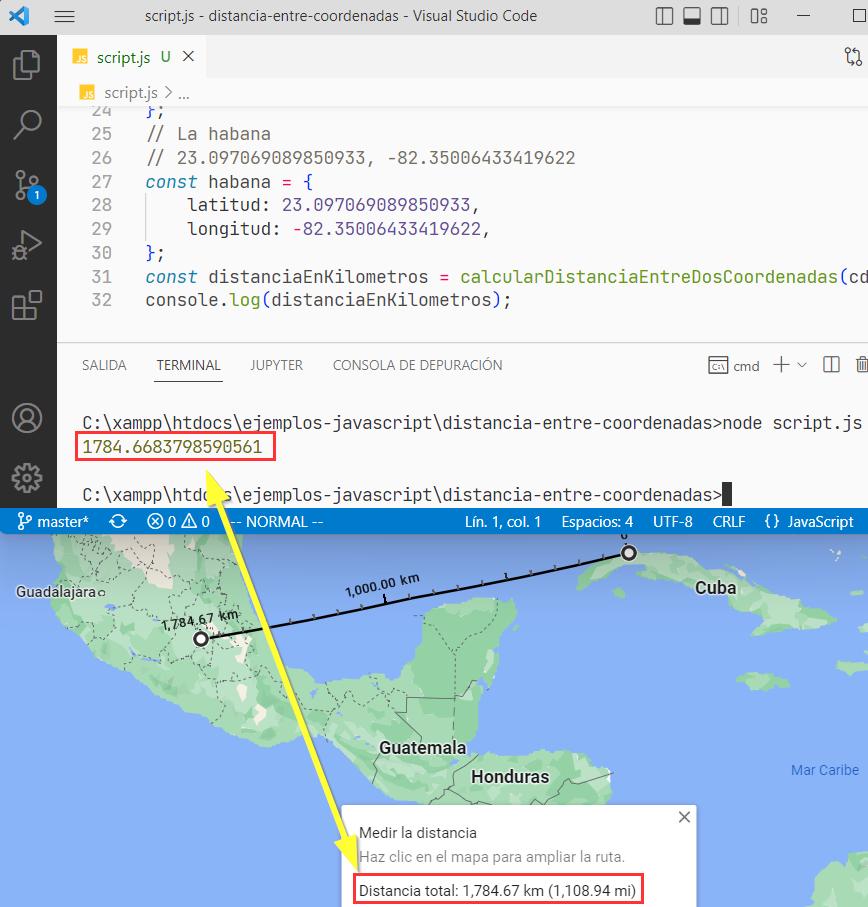The height and width of the screenshot is (907, 868).
Task: Click the Cuba label on the map
Action: 715,588
